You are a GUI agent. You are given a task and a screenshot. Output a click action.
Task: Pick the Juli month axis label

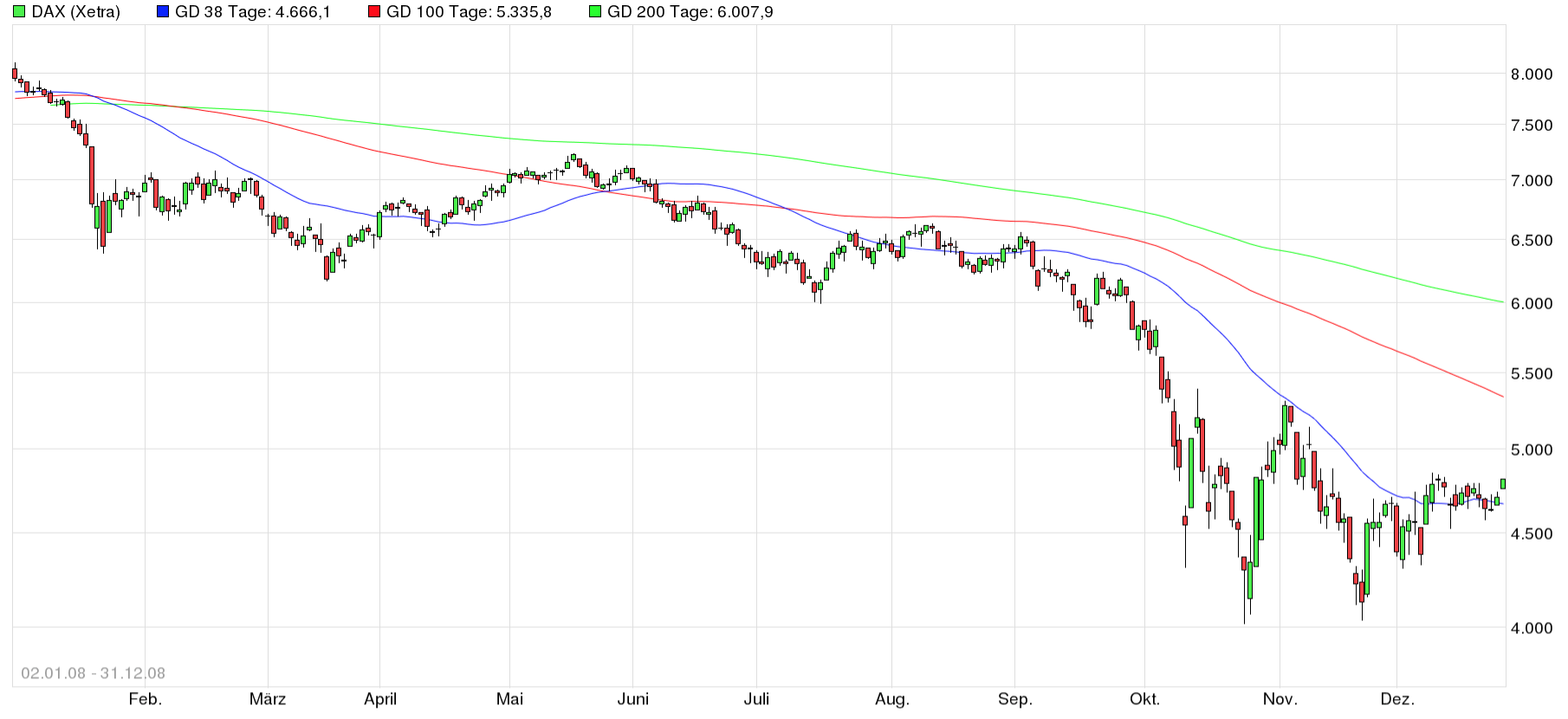point(756,699)
